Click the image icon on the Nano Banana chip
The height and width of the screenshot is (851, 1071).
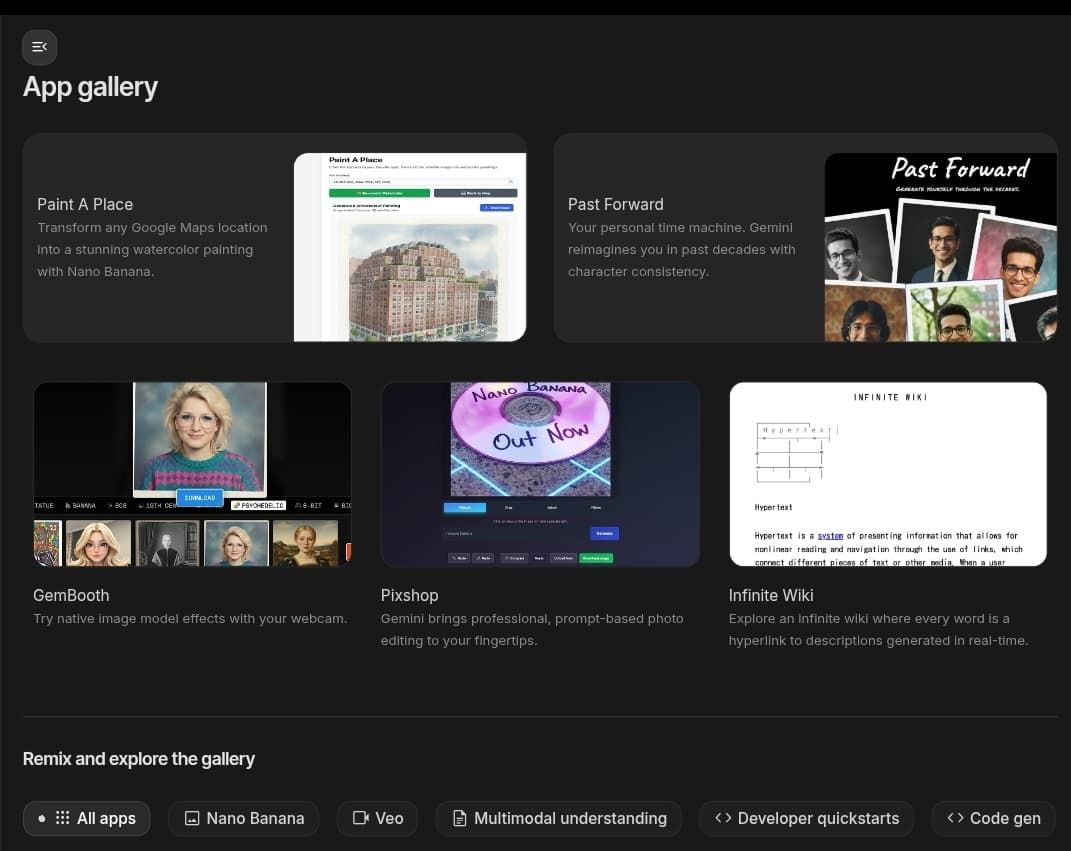click(x=191, y=818)
